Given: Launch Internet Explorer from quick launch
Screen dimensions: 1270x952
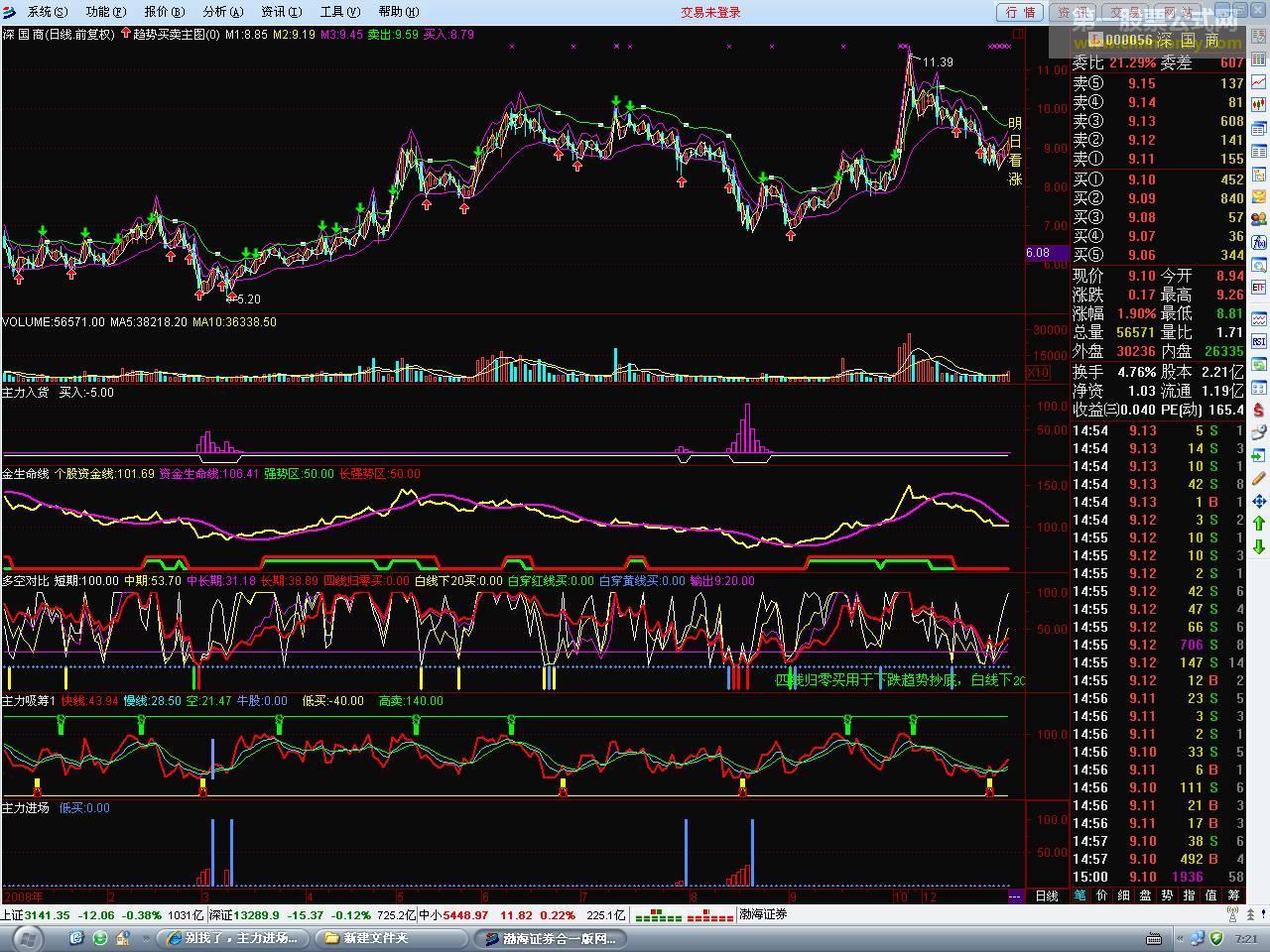Looking at the screenshot, I should [x=76, y=937].
